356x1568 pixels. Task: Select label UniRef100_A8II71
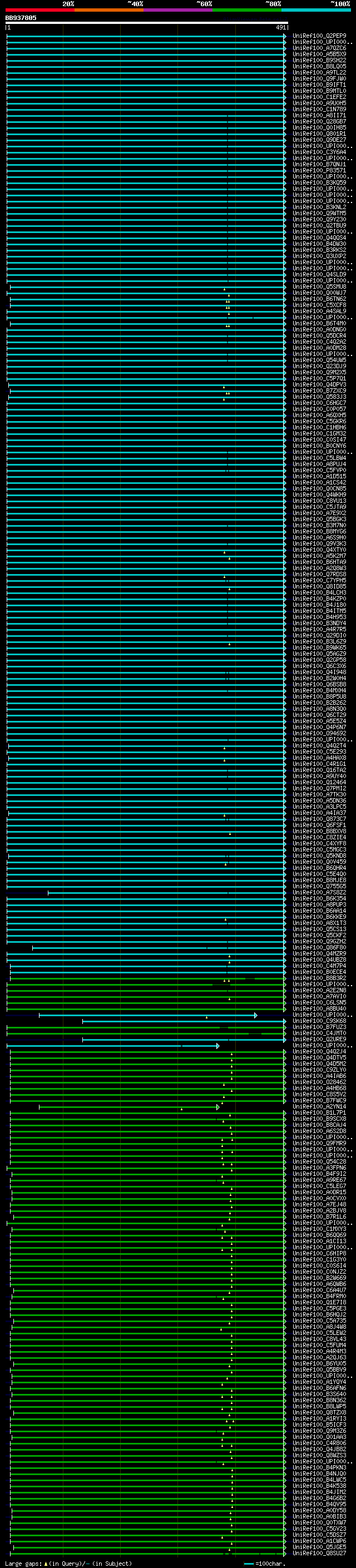(319, 115)
